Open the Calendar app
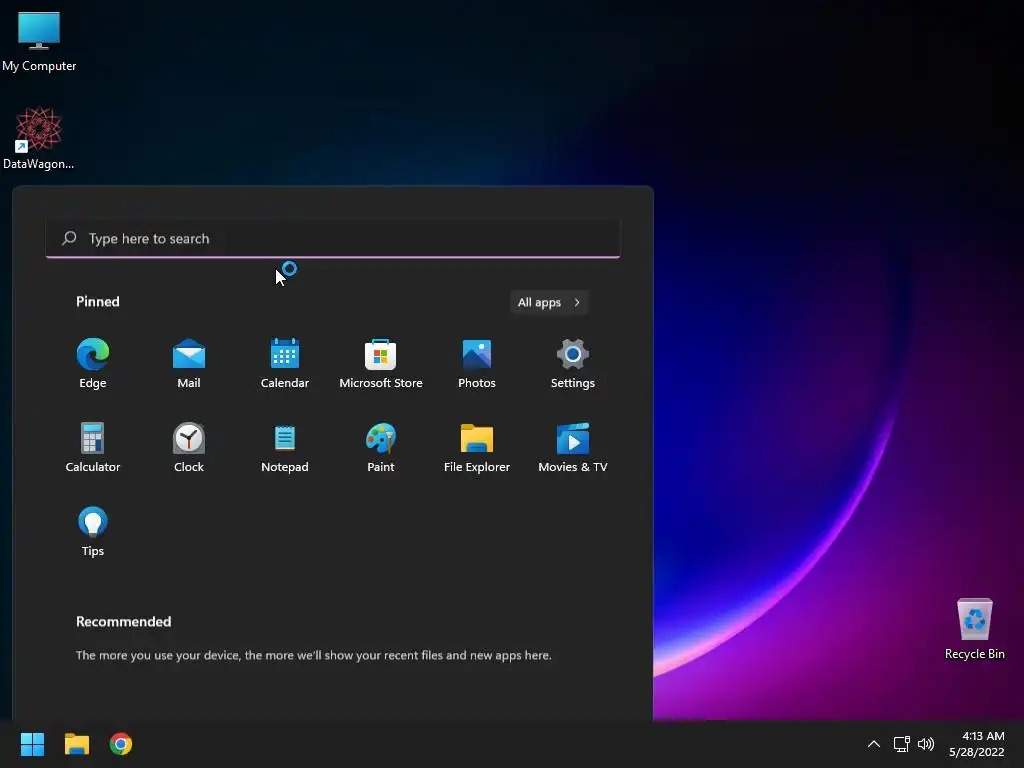Image resolution: width=1024 pixels, height=768 pixels. 285,363
